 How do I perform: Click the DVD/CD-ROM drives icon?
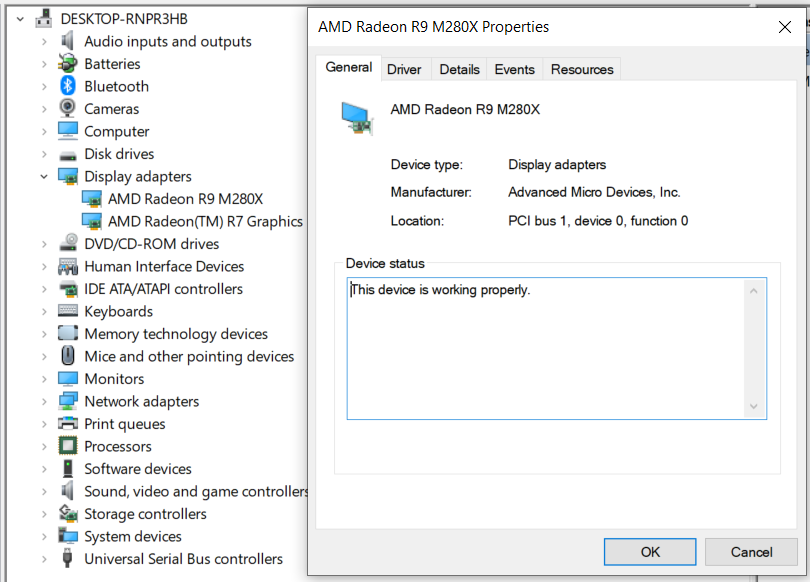[x=68, y=244]
